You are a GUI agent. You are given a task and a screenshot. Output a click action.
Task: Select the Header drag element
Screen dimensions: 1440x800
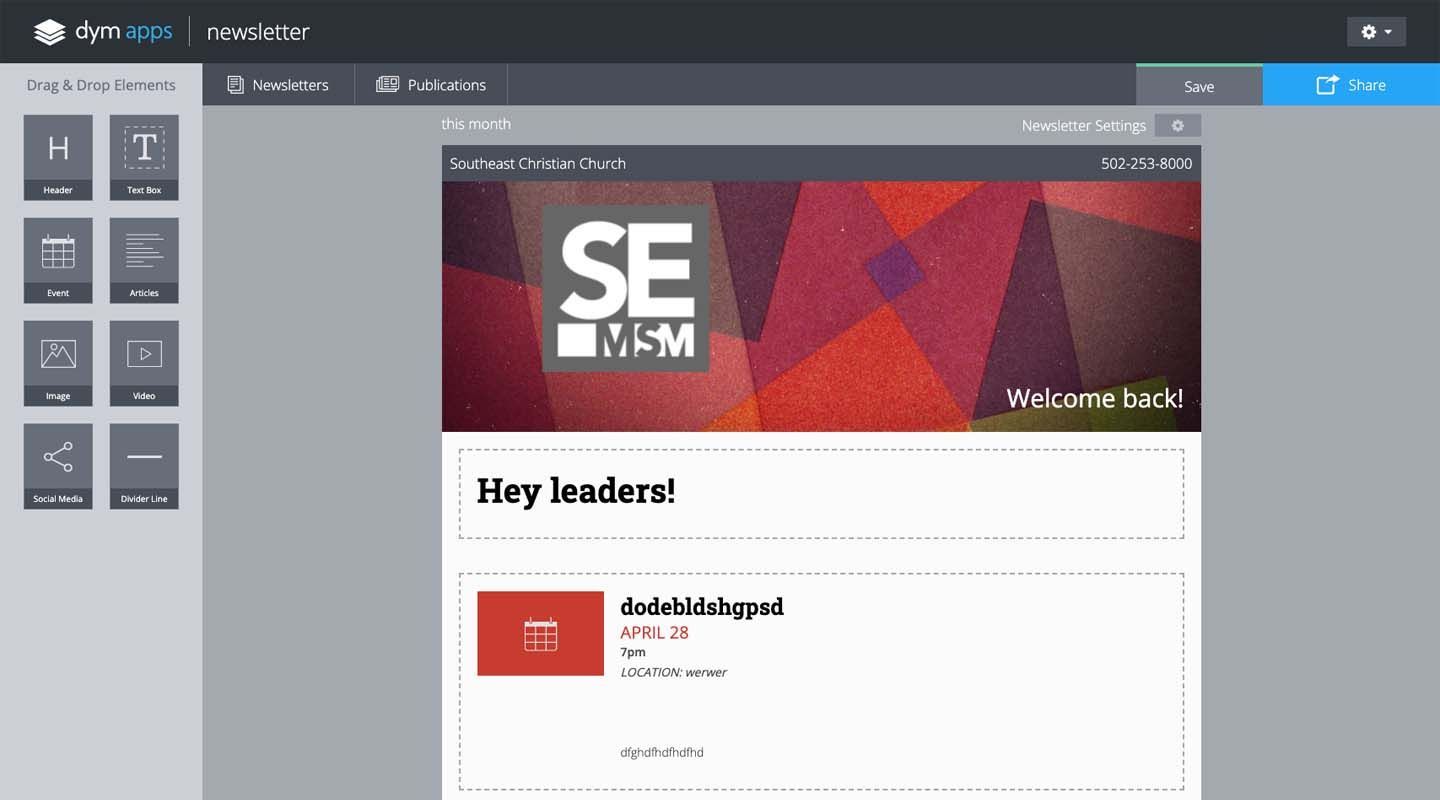point(58,158)
